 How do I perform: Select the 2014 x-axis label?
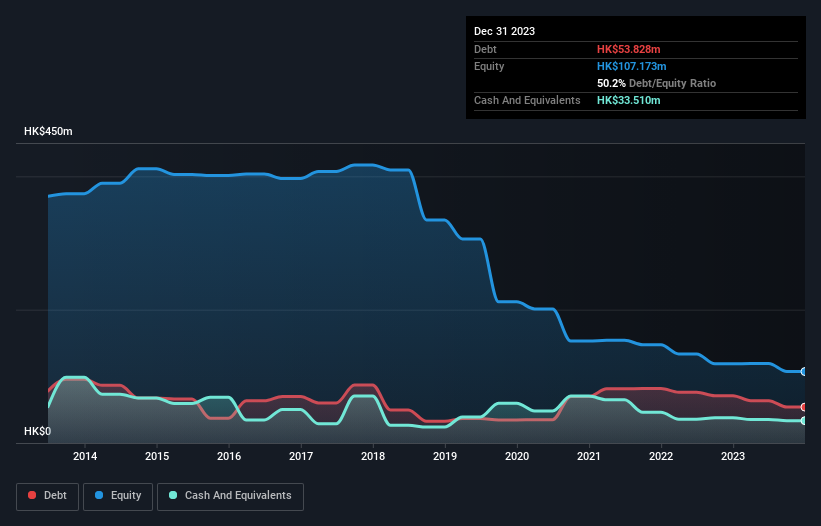(85, 456)
